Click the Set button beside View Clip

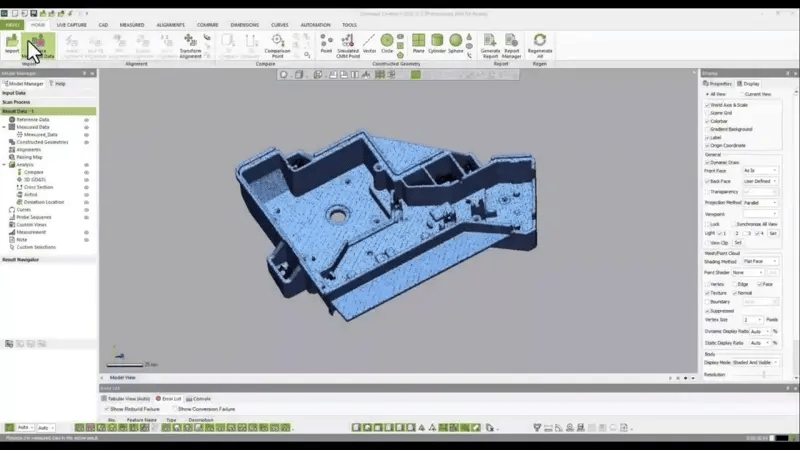click(x=738, y=243)
